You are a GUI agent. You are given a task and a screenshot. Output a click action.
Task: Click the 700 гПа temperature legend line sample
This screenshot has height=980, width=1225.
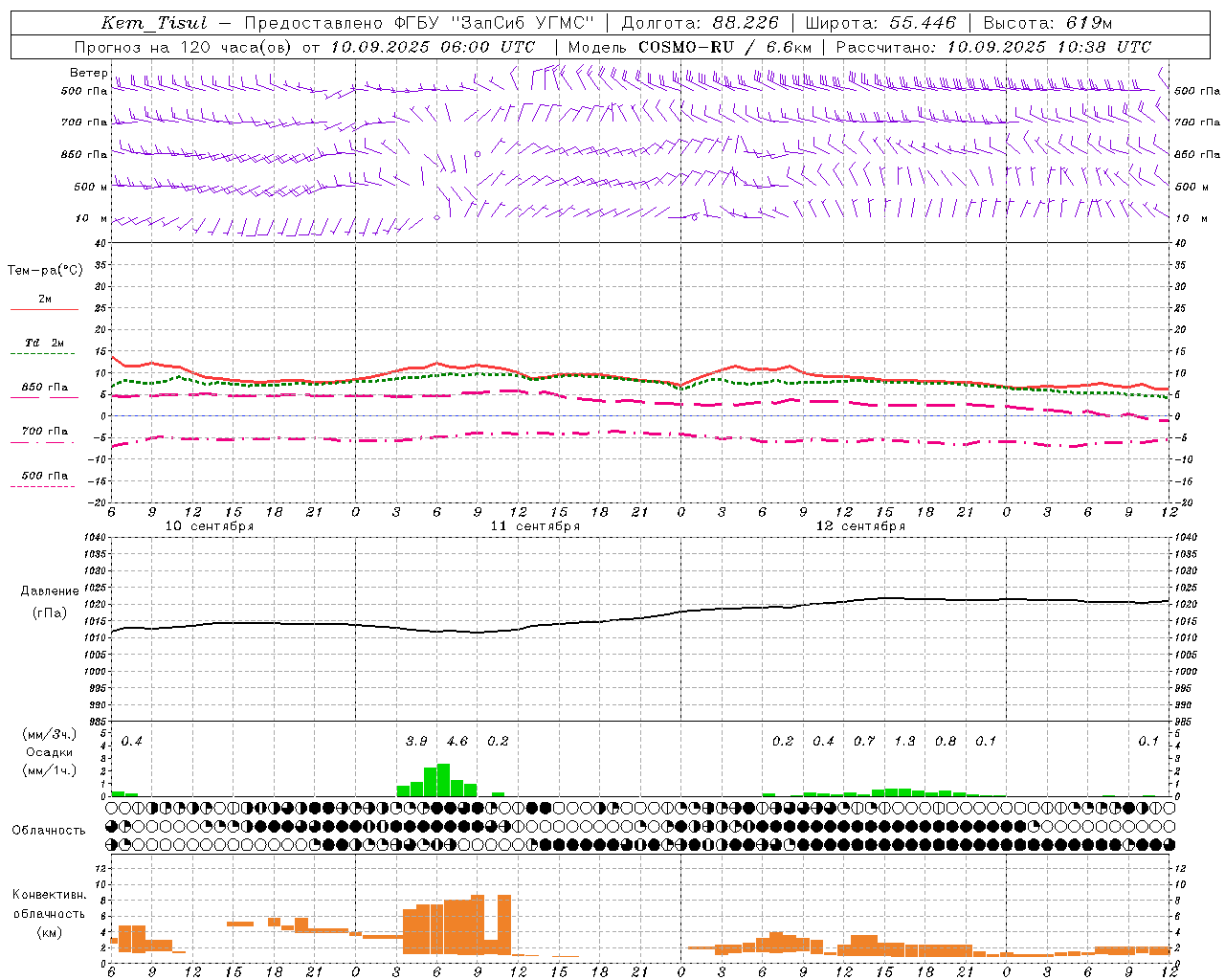click(43, 443)
